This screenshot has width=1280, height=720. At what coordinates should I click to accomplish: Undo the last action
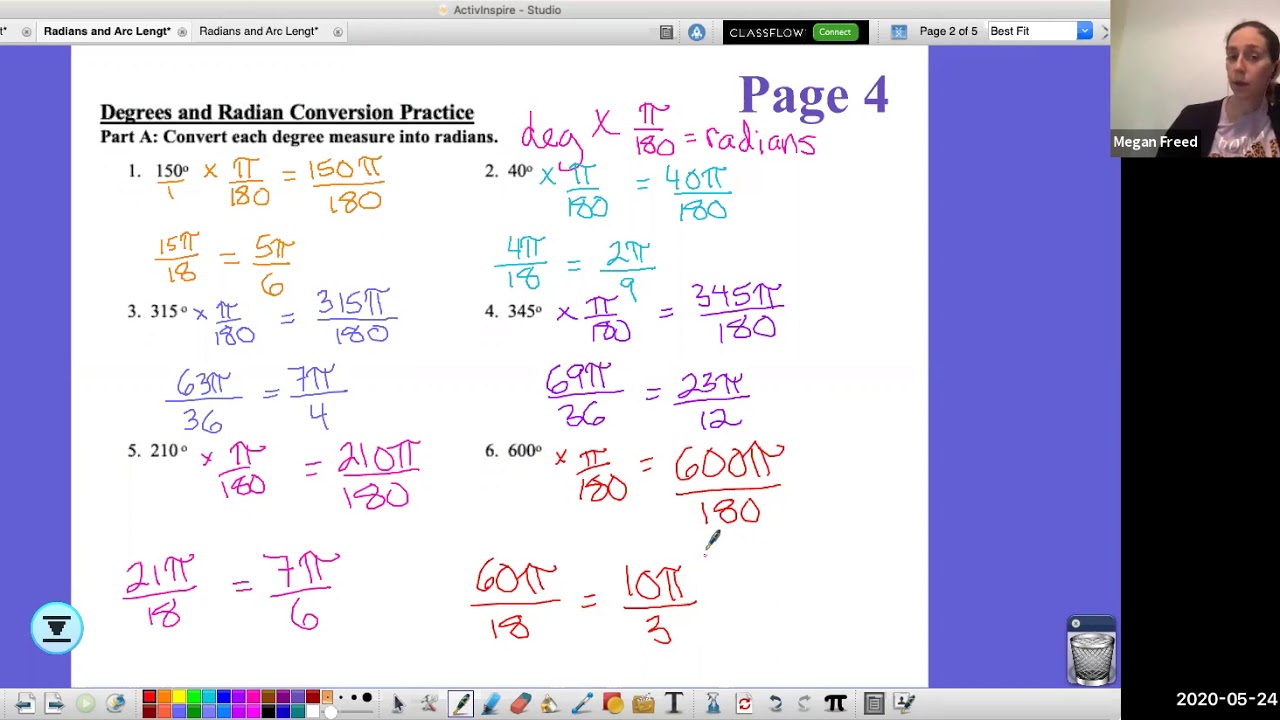coord(775,704)
